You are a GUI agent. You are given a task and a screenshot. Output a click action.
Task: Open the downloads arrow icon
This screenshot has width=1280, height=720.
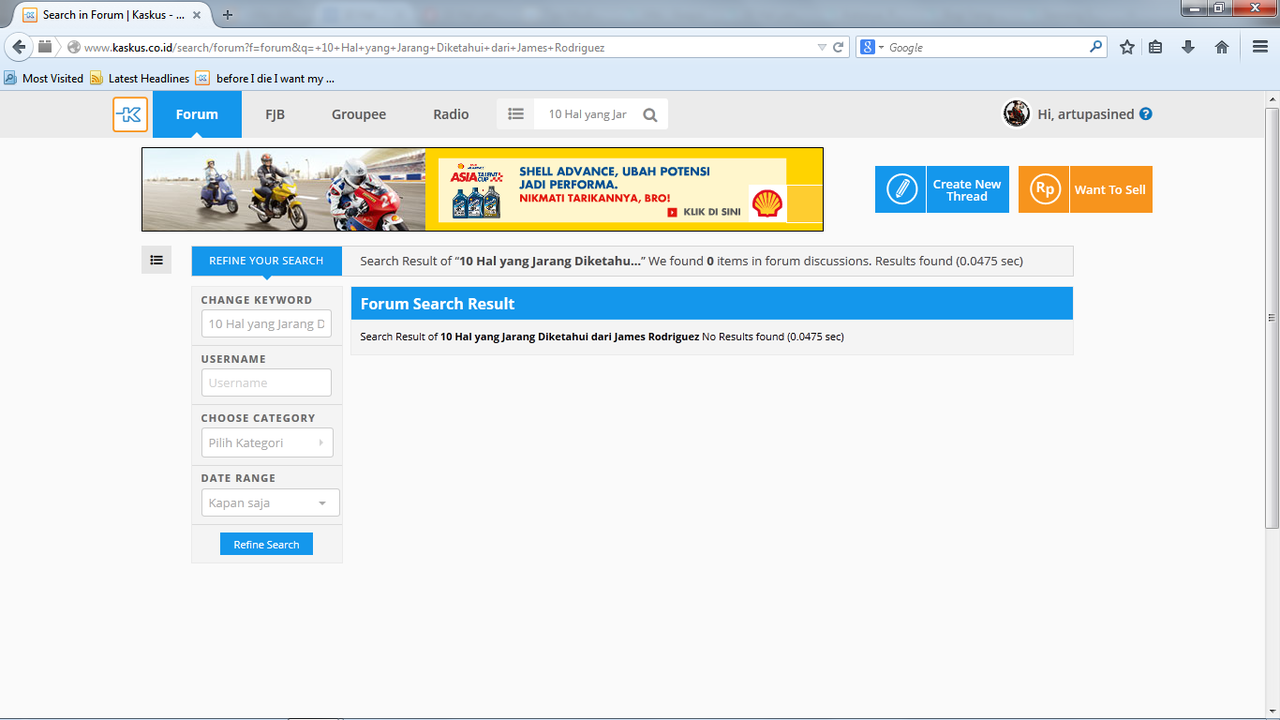pyautogui.click(x=1188, y=47)
